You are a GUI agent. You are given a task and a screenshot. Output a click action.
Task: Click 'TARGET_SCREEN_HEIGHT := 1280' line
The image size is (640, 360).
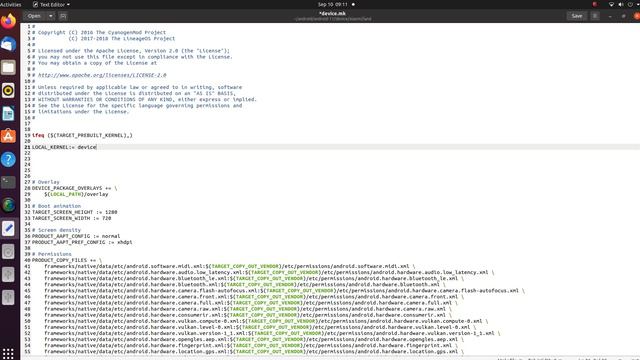click(75, 212)
